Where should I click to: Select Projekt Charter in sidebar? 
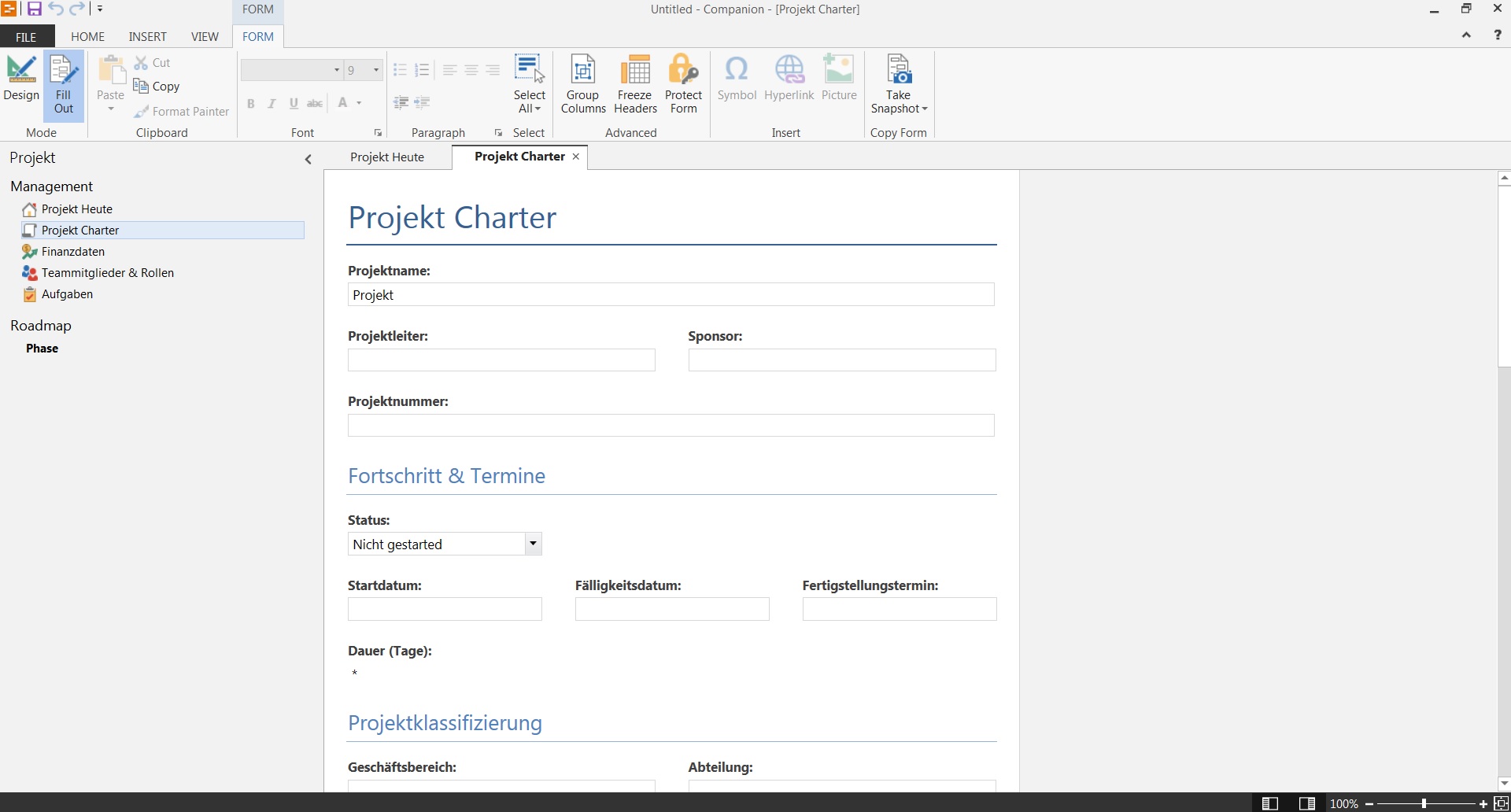pos(162,231)
